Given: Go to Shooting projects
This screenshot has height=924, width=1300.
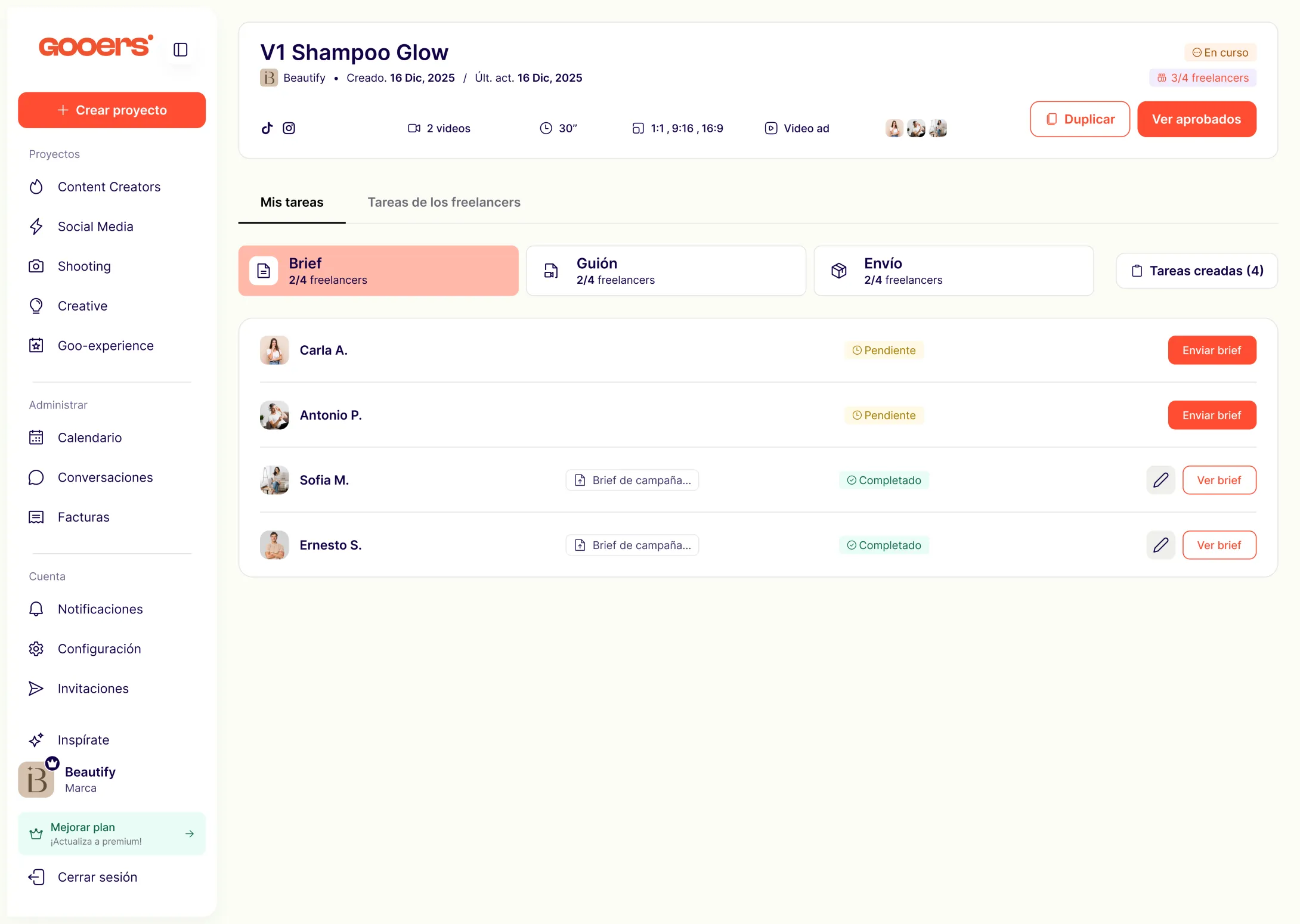Looking at the screenshot, I should 84,266.
